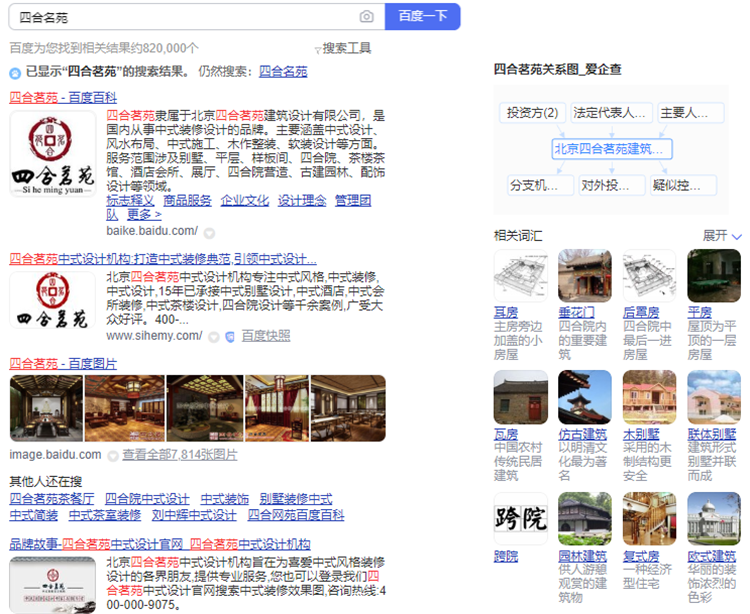
Task: Click 瓦房 house thumbnail
Action: click(520, 397)
